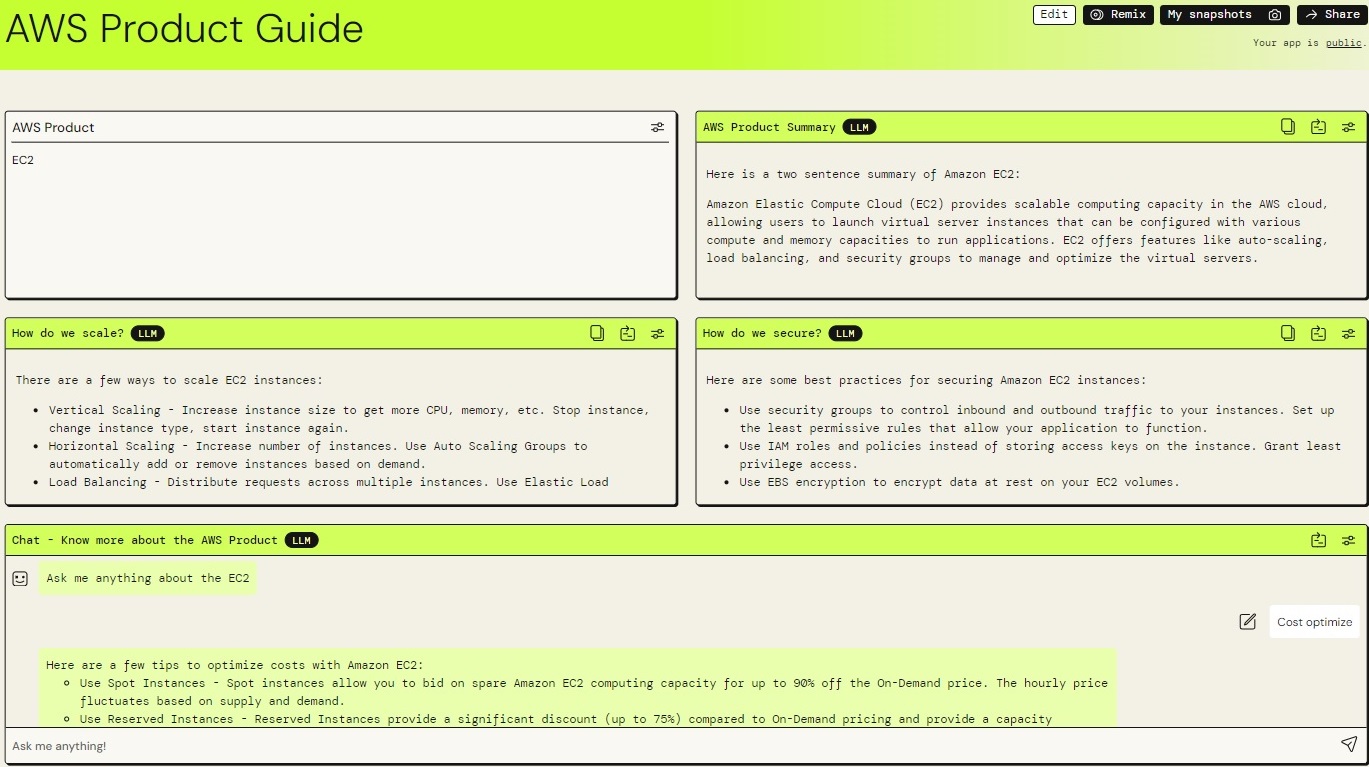Click the LLM badge in Chat header
This screenshot has height=767, width=1369.
pyautogui.click(x=301, y=540)
